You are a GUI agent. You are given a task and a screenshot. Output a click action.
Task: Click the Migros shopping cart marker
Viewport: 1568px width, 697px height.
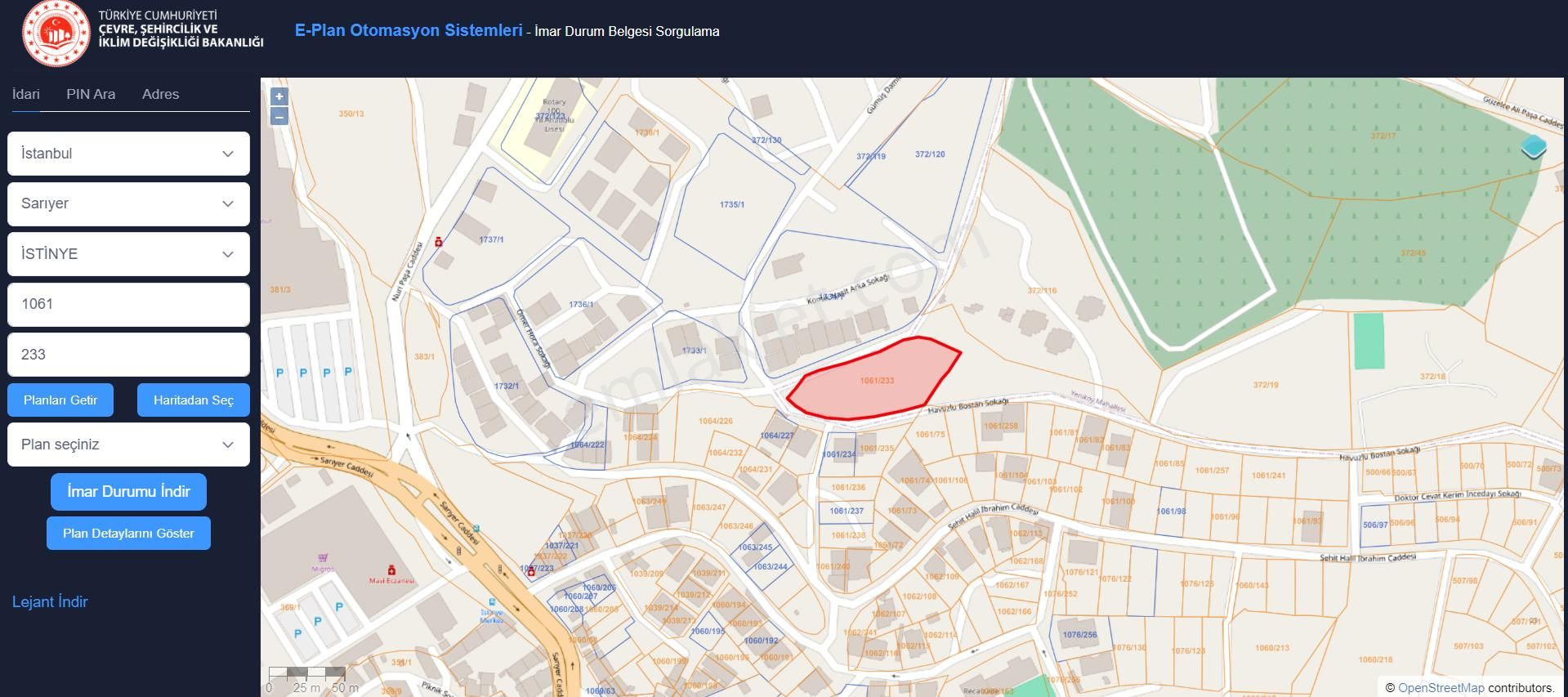tap(324, 558)
